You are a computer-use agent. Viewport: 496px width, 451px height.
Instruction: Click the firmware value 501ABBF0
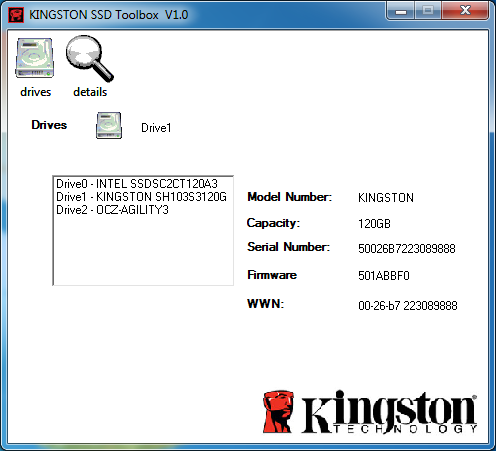click(384, 276)
